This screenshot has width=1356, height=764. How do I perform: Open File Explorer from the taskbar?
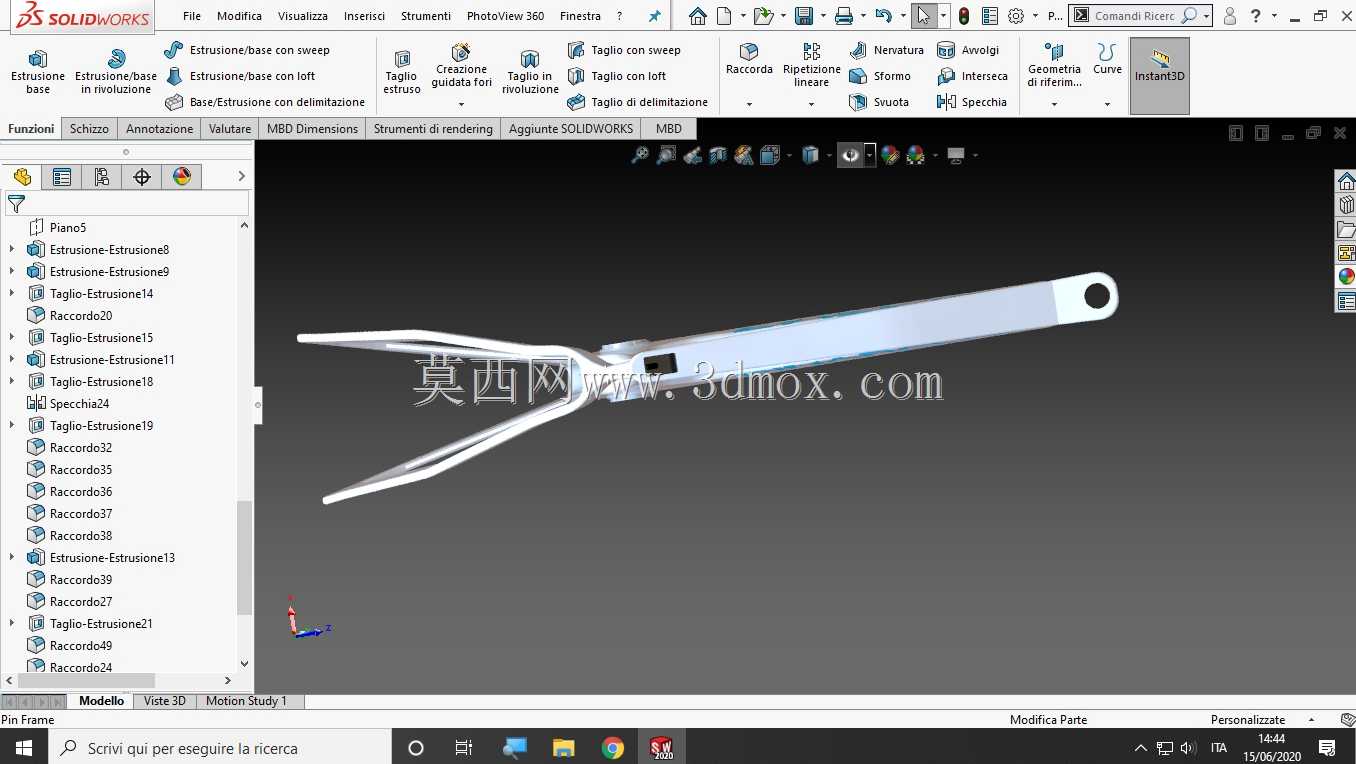pyautogui.click(x=564, y=748)
